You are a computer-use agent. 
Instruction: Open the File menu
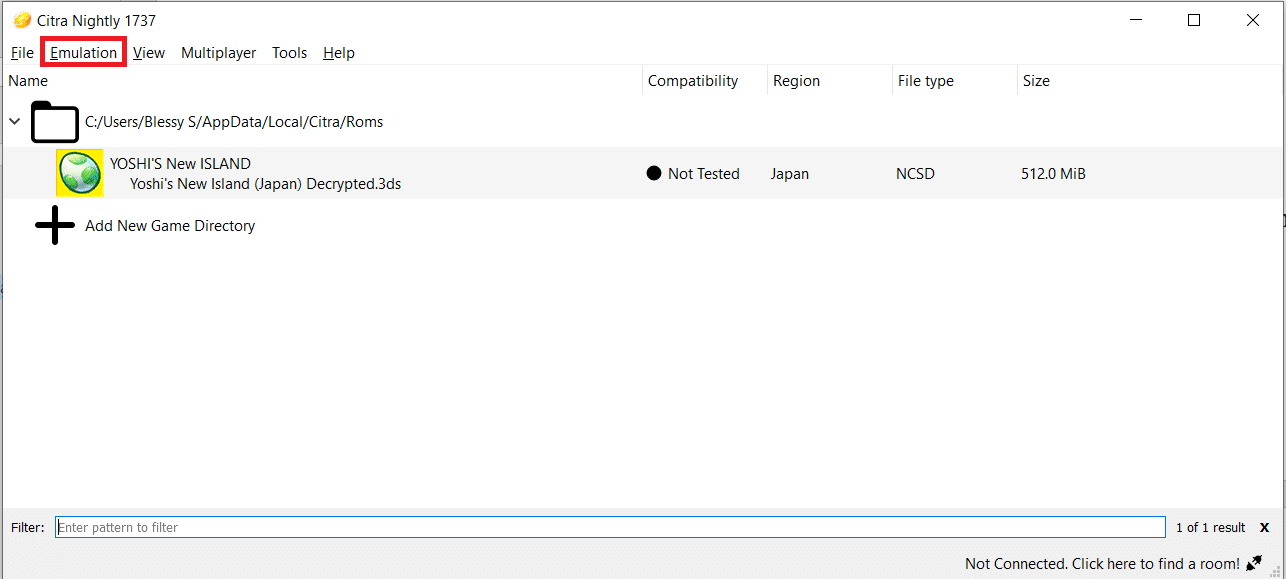pos(22,53)
